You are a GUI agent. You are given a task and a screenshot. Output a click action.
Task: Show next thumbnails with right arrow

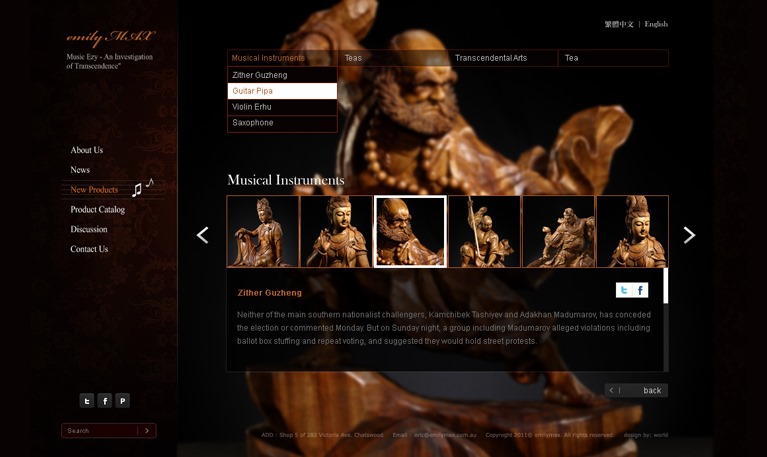tap(689, 235)
